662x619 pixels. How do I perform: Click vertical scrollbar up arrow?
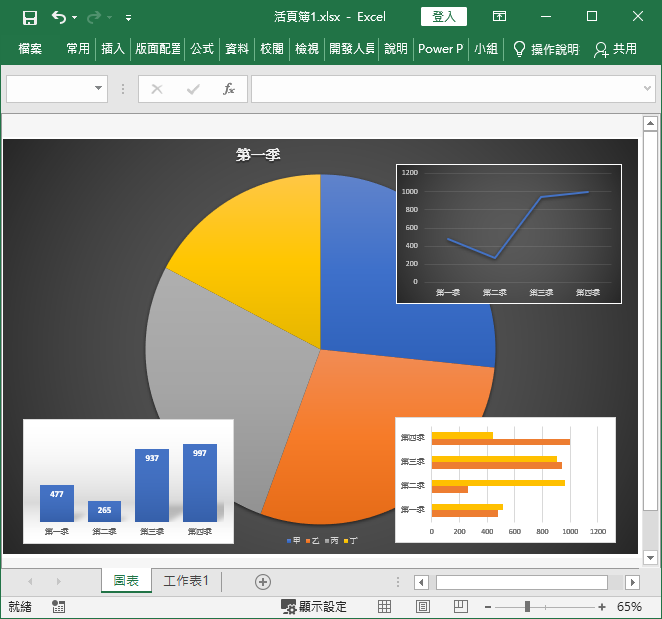(x=650, y=123)
